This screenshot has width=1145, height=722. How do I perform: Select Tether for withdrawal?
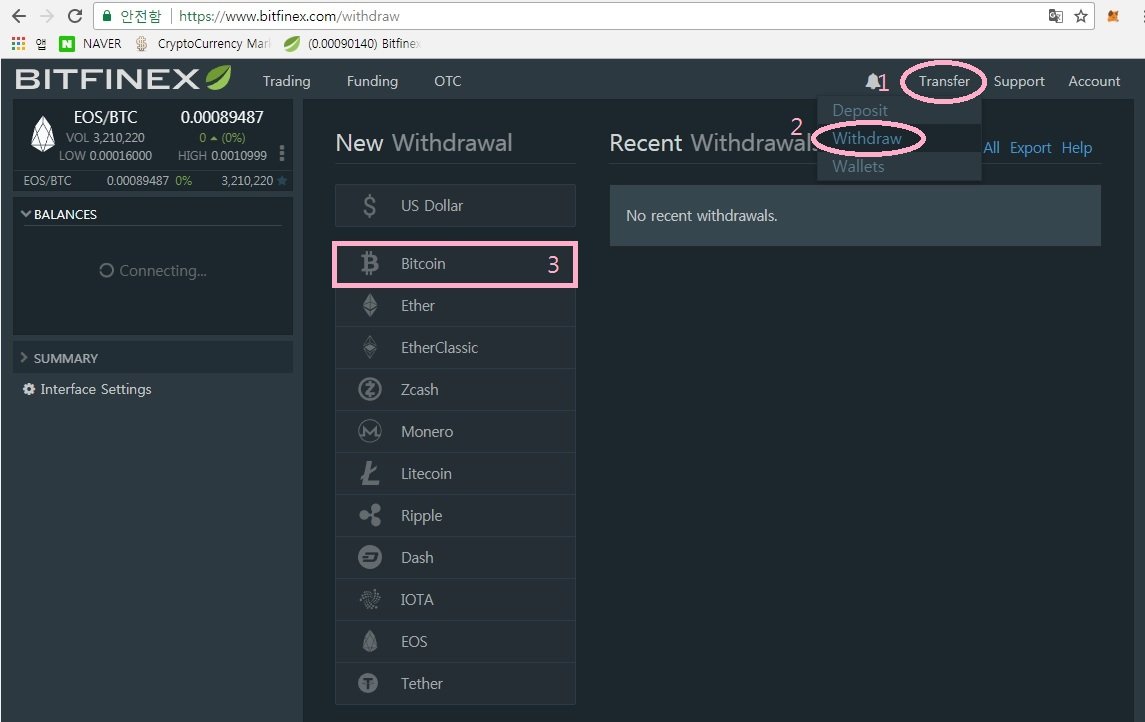pos(455,683)
